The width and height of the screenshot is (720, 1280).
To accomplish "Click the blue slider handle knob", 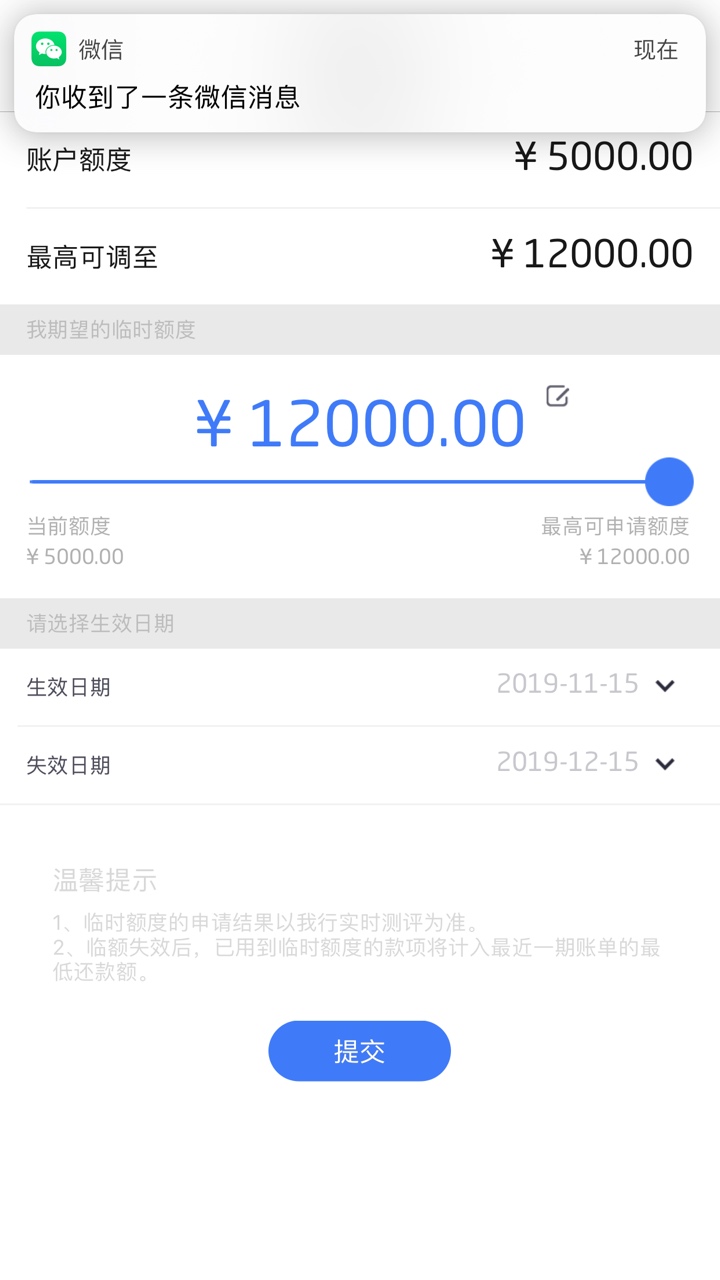I will pyautogui.click(x=669, y=482).
